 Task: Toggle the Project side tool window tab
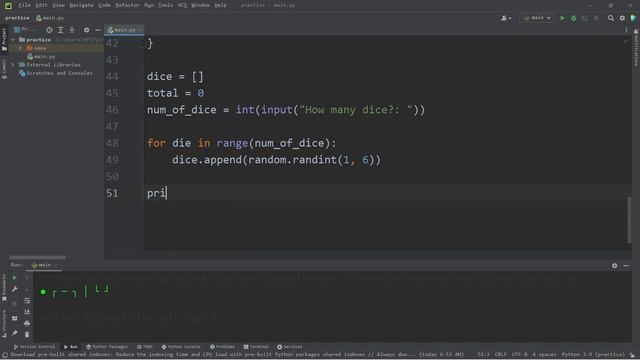4,40
